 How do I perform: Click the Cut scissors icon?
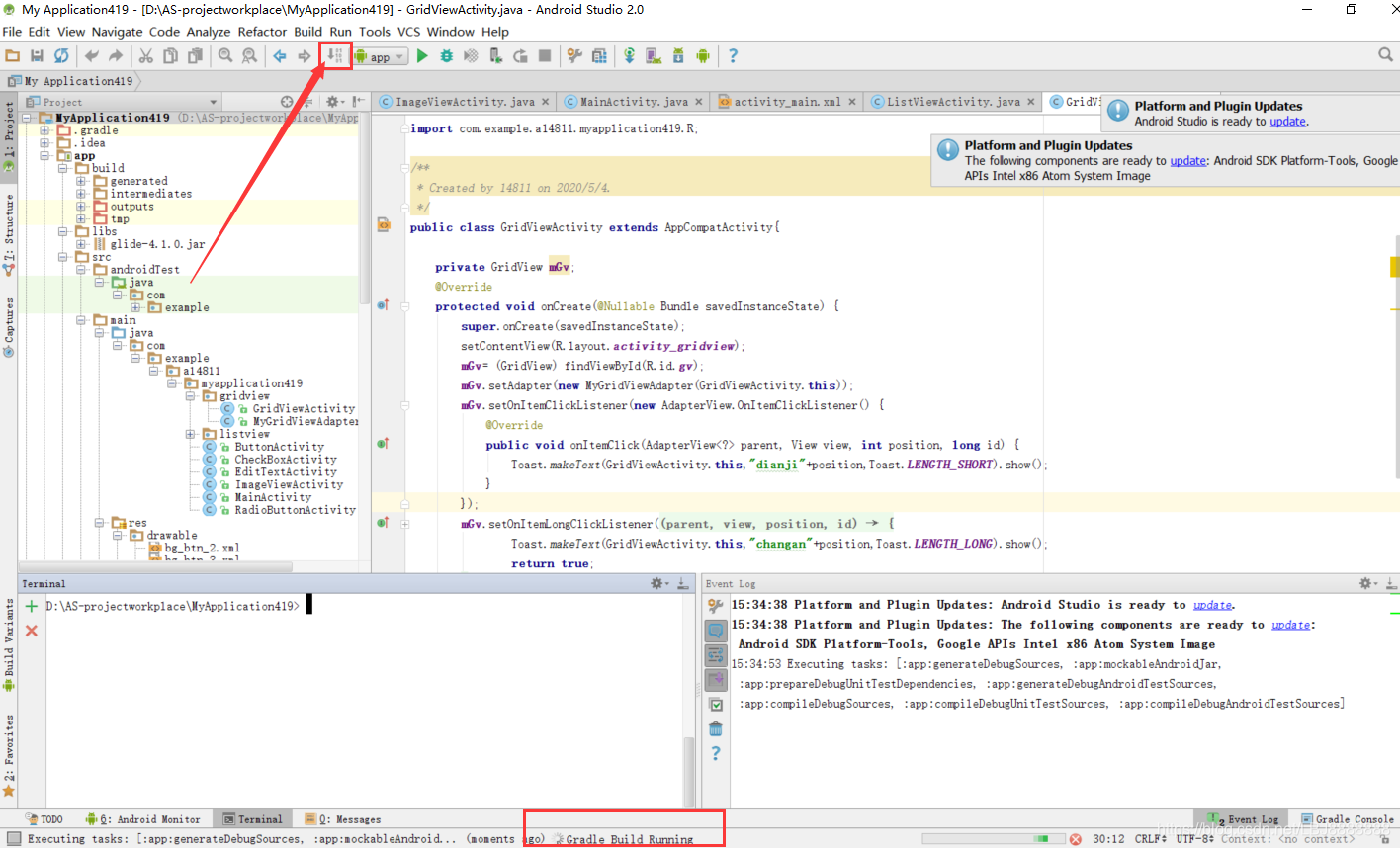click(x=146, y=56)
